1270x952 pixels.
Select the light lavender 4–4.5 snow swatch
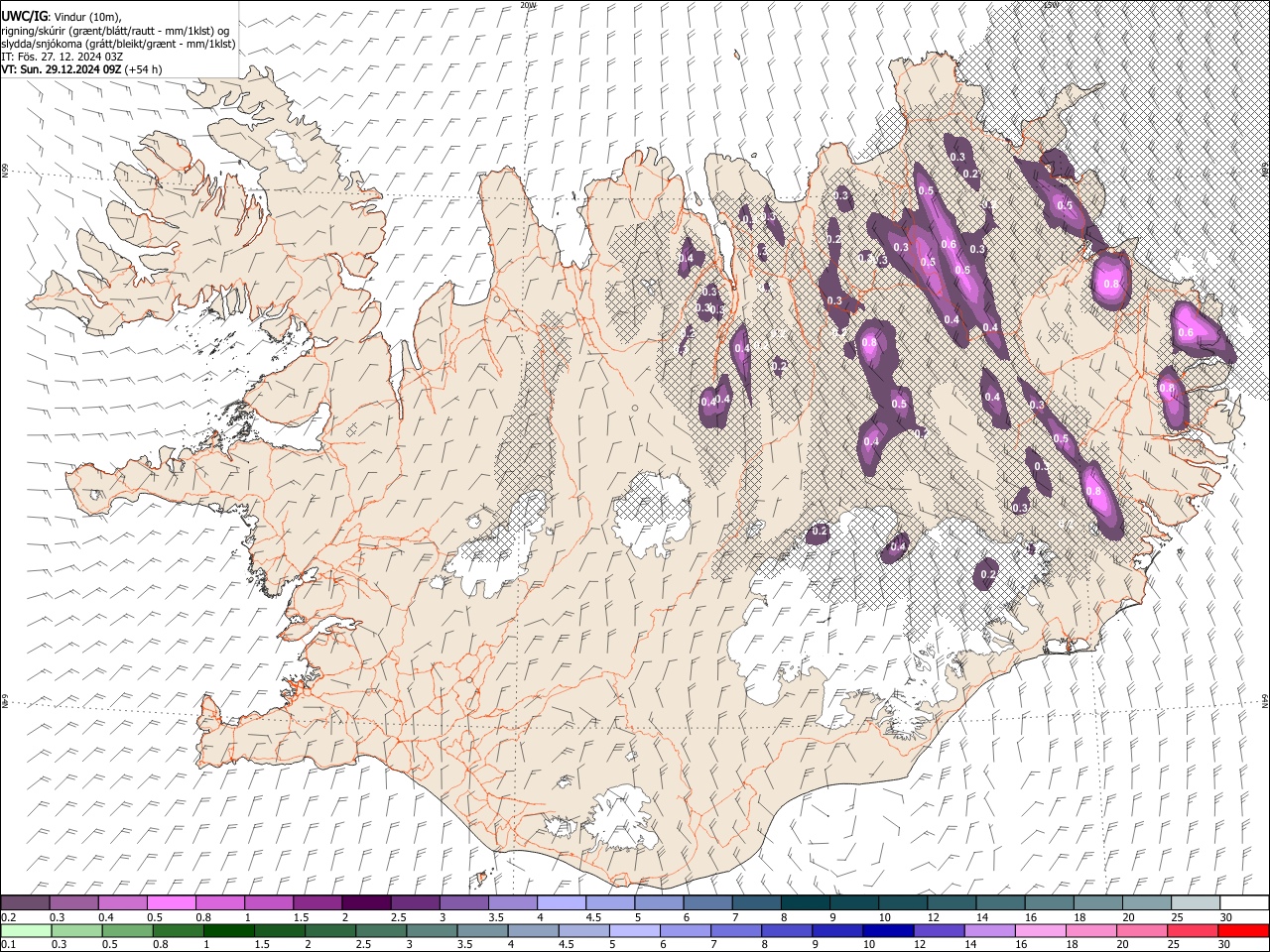pos(562,902)
